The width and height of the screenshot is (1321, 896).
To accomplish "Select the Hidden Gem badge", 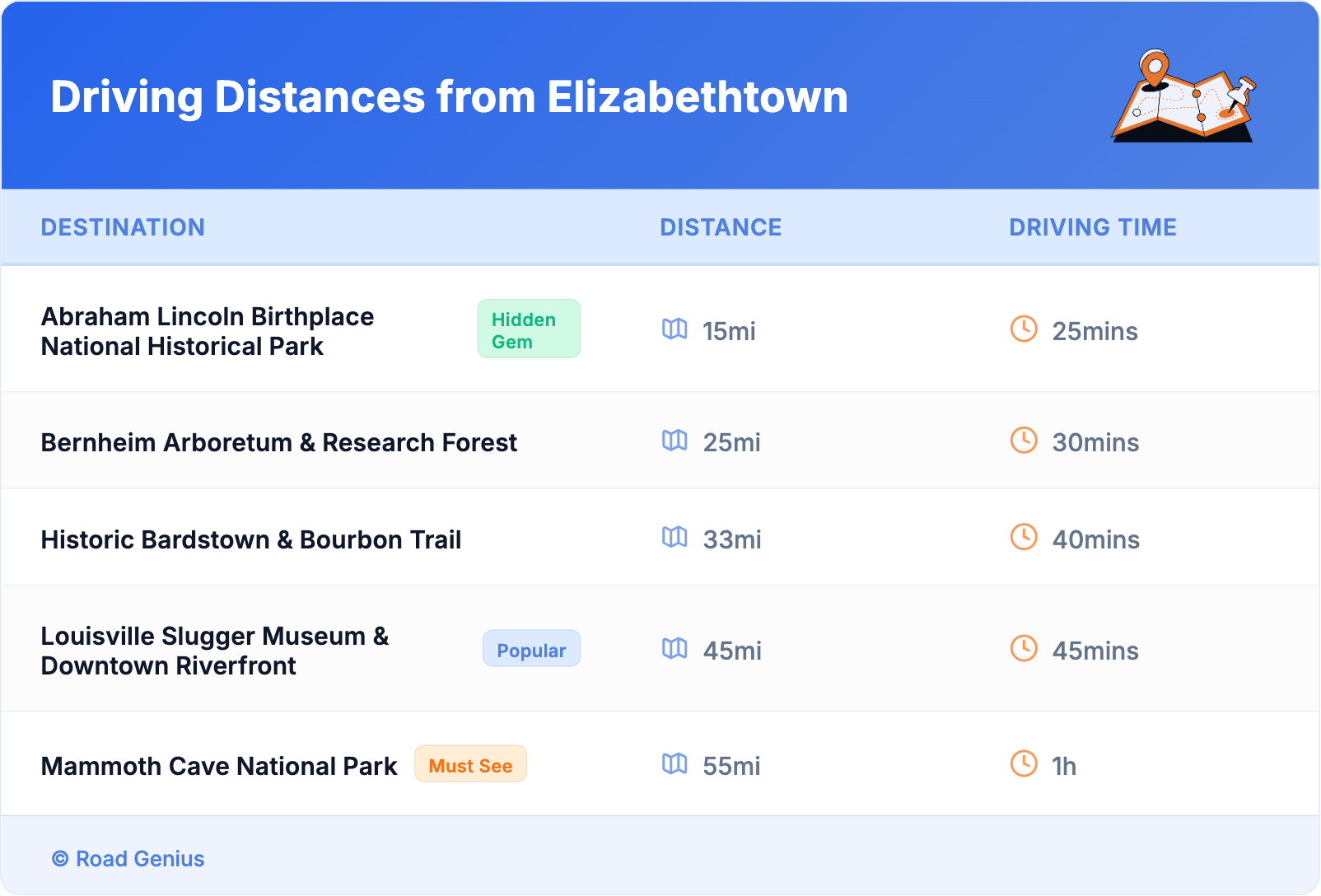I will [x=529, y=329].
